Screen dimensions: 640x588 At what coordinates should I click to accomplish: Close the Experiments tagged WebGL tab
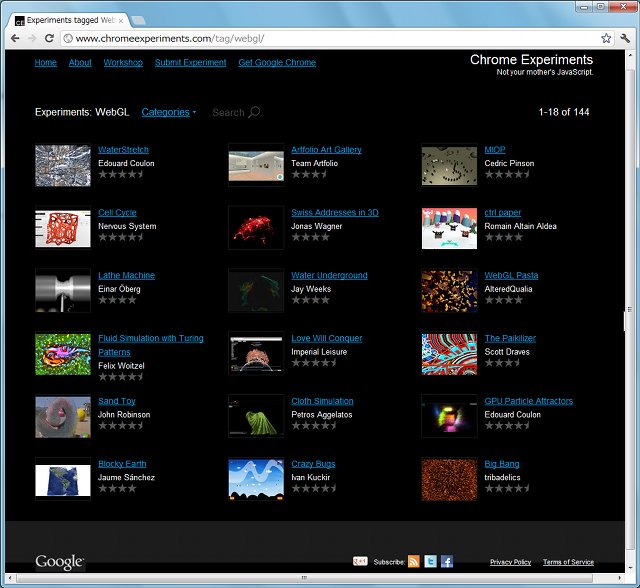coord(121,20)
